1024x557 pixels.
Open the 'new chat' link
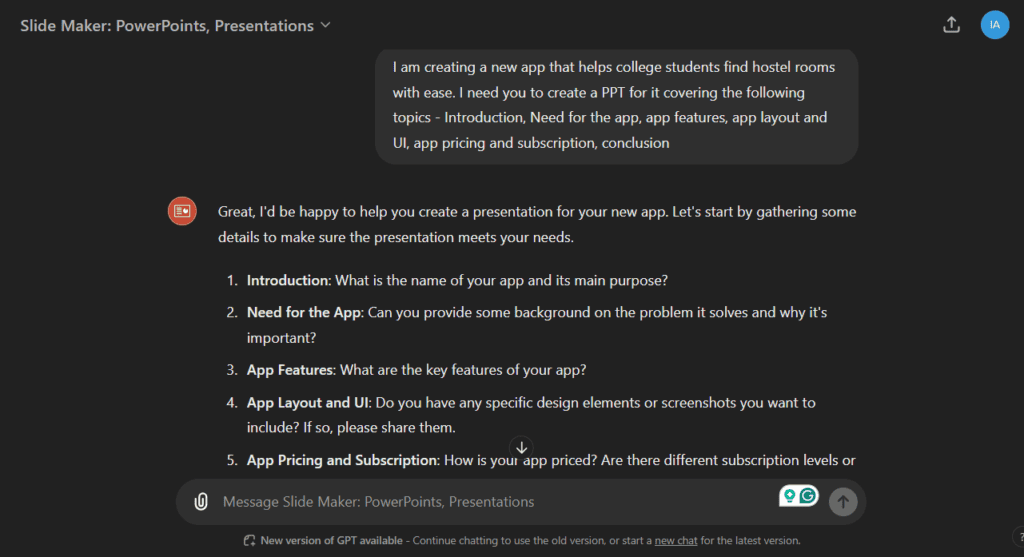pos(676,541)
